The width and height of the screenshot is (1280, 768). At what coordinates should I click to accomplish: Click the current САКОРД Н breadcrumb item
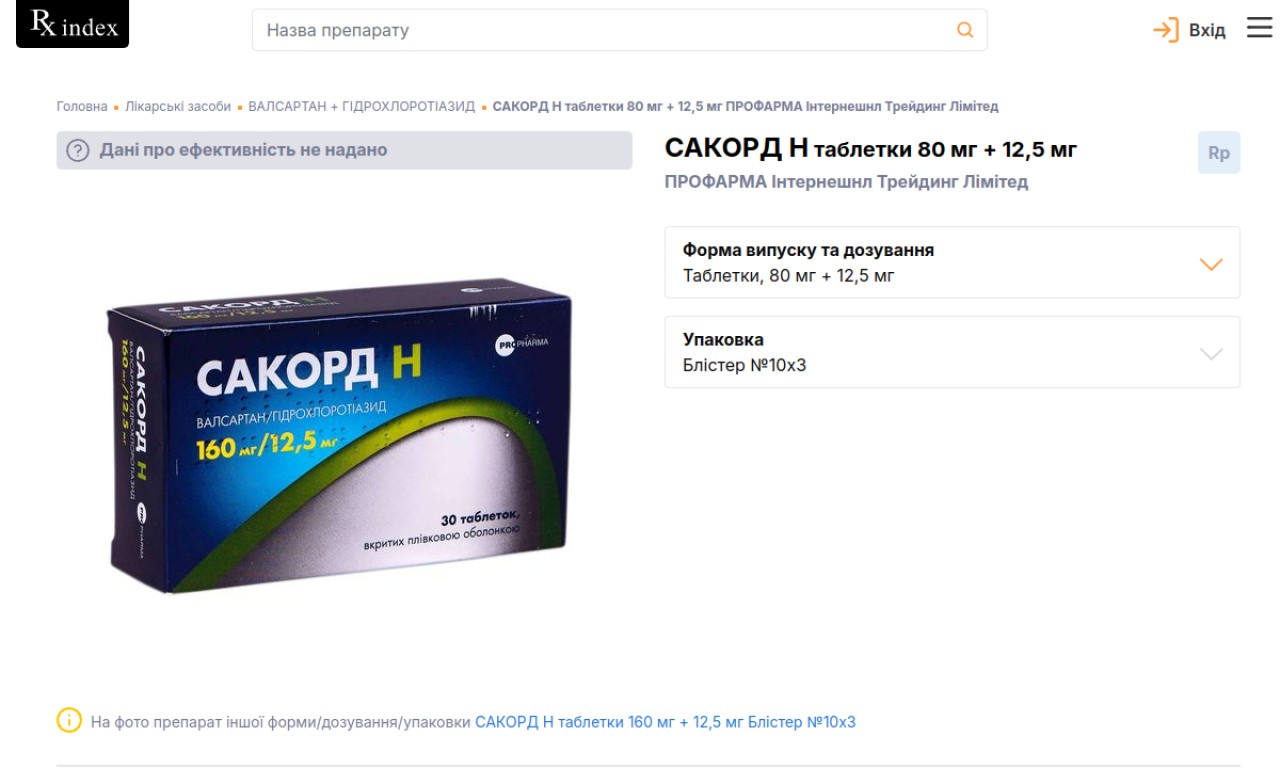[745, 106]
